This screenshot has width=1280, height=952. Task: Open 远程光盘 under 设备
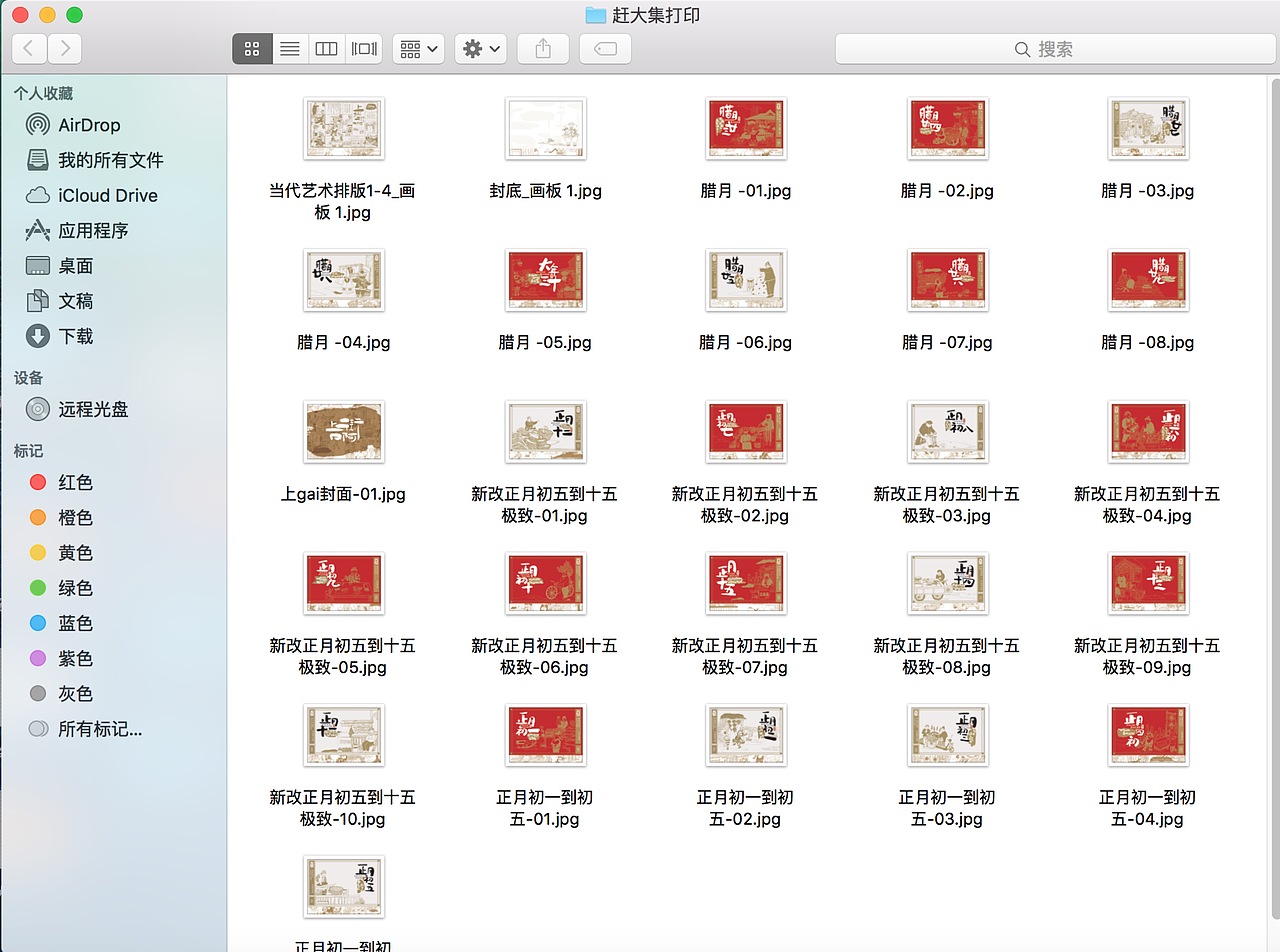90,409
